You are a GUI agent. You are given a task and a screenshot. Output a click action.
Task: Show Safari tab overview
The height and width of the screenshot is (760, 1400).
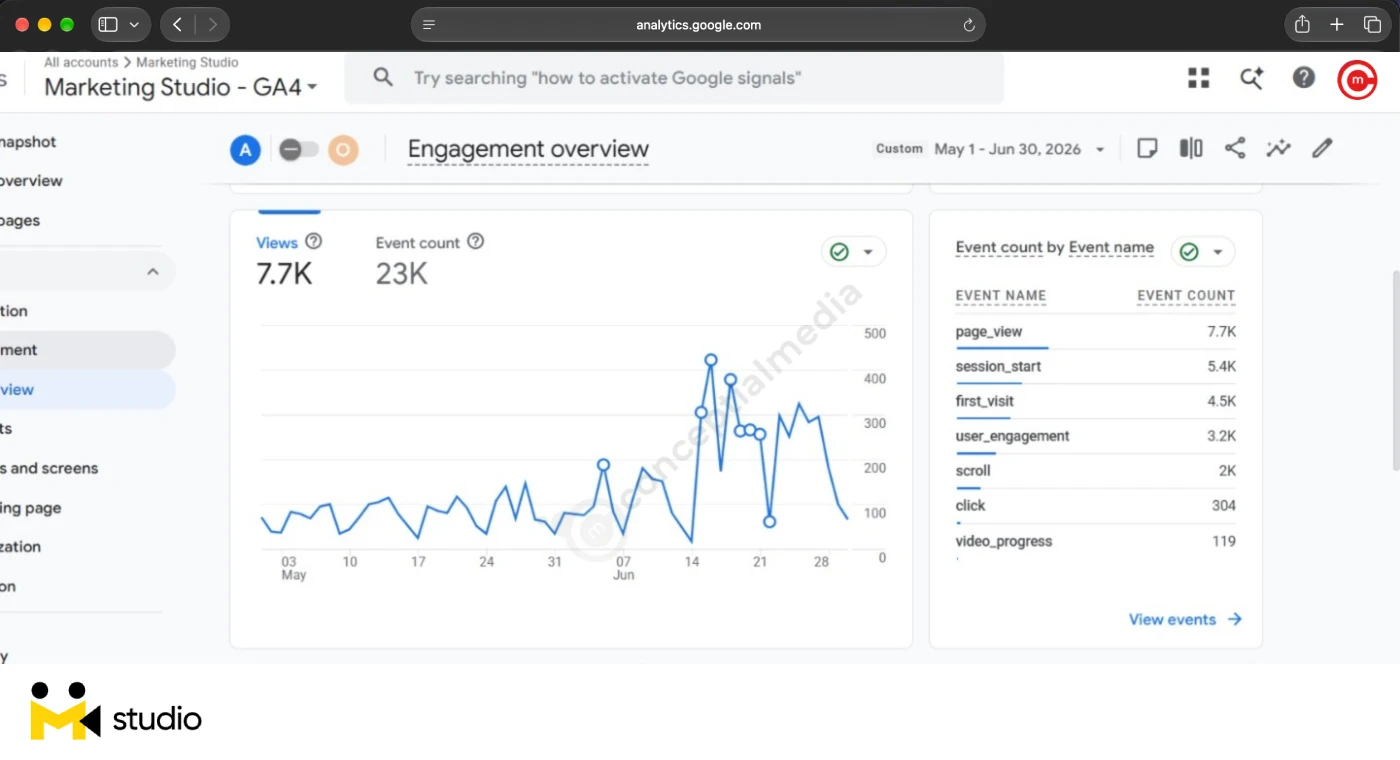[1372, 25]
